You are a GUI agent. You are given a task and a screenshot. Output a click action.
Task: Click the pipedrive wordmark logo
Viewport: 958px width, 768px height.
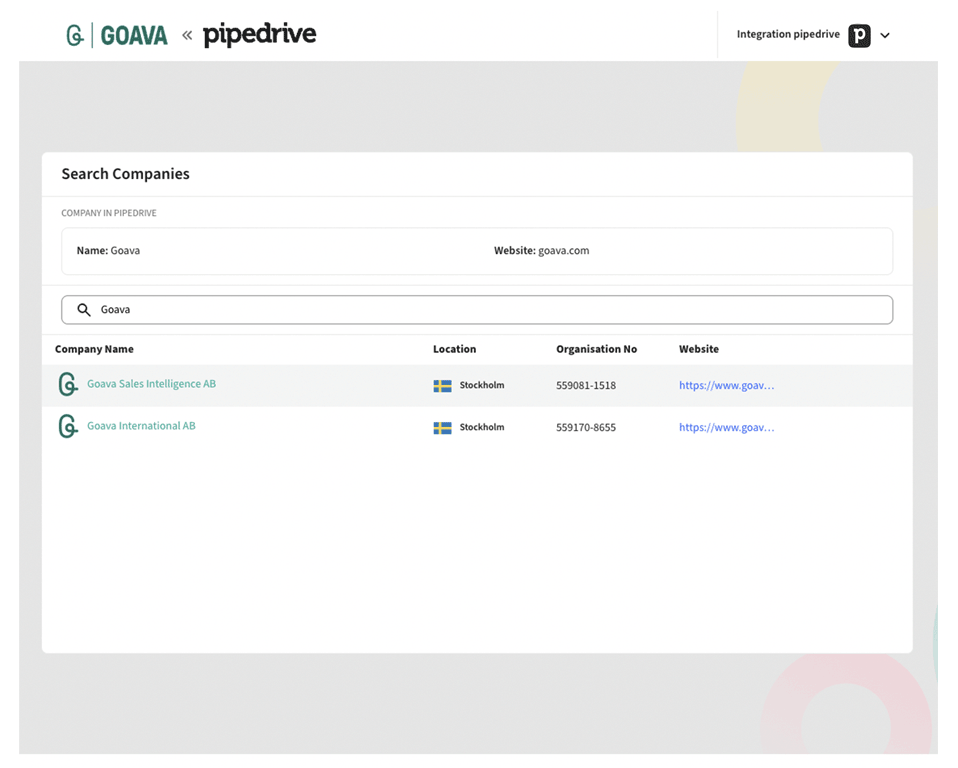click(260, 35)
